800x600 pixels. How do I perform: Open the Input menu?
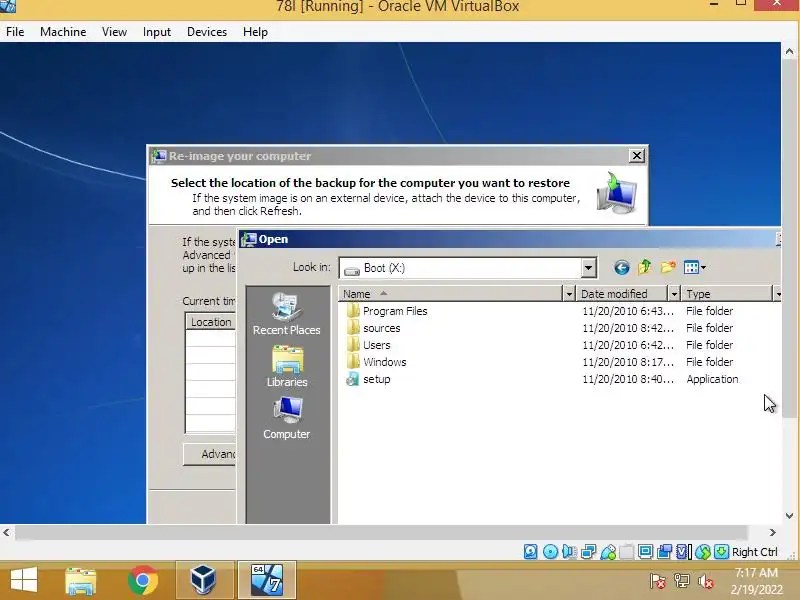tap(157, 32)
